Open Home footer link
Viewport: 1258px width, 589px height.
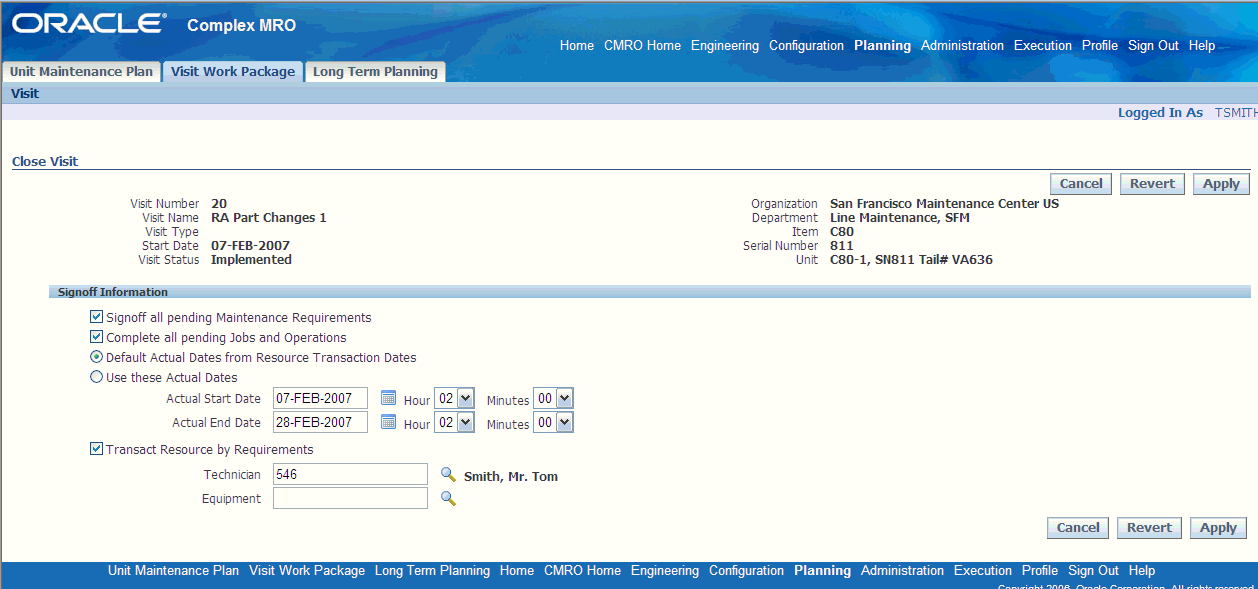pos(517,571)
